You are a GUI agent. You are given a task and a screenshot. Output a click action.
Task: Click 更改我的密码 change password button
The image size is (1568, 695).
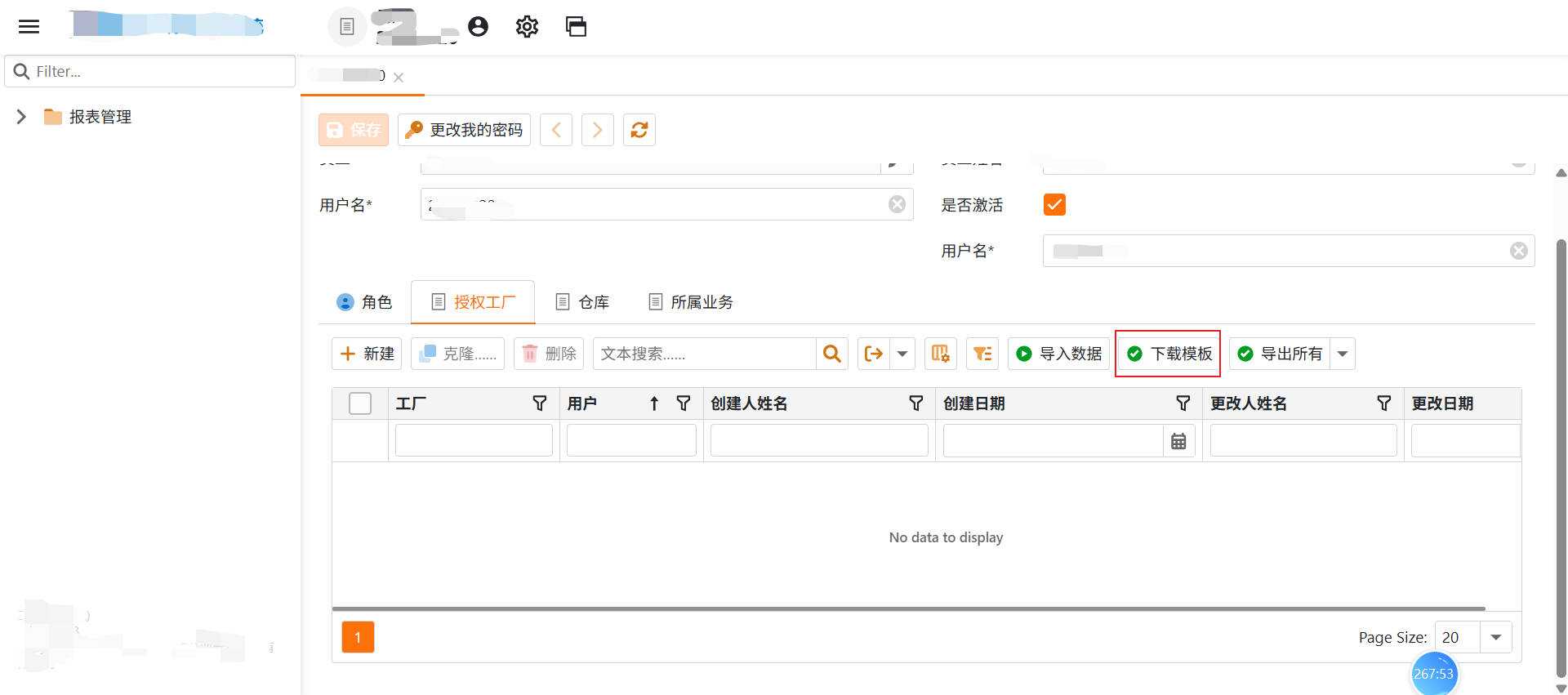[464, 130]
